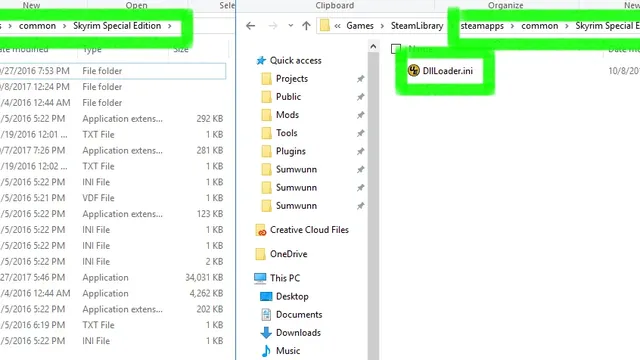Open chevron after common in left window
Viewport: 640px width, 360px height.
coord(64,26)
